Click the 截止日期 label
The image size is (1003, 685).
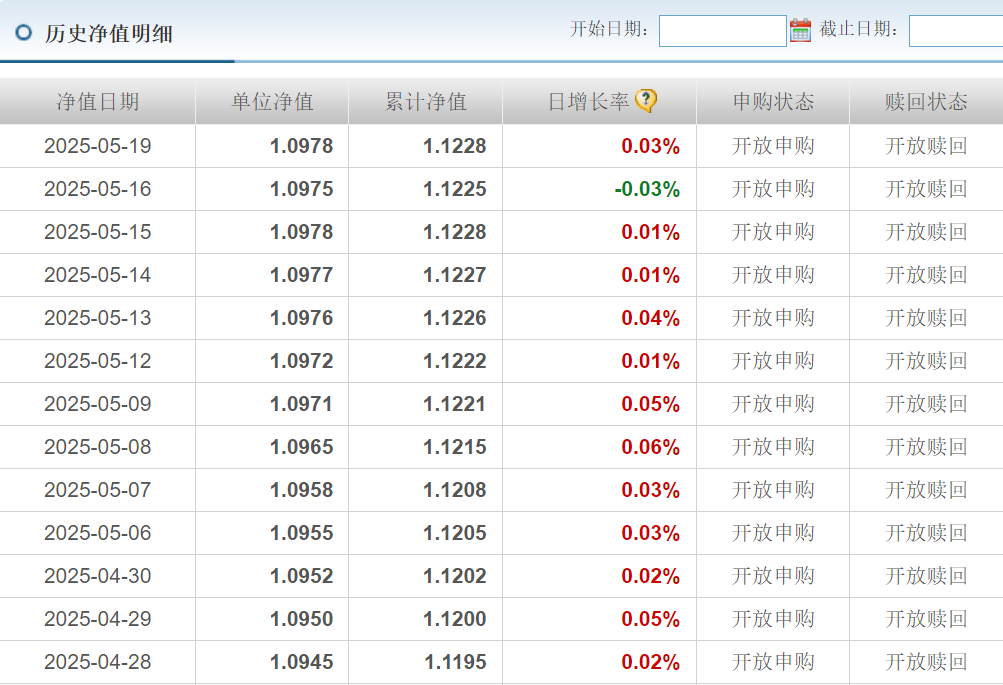pyautogui.click(x=858, y=29)
